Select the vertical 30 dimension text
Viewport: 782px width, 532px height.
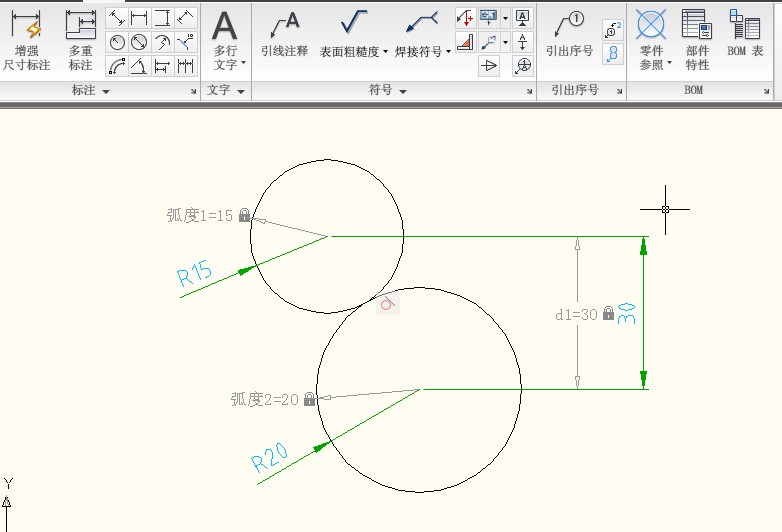(x=626, y=314)
